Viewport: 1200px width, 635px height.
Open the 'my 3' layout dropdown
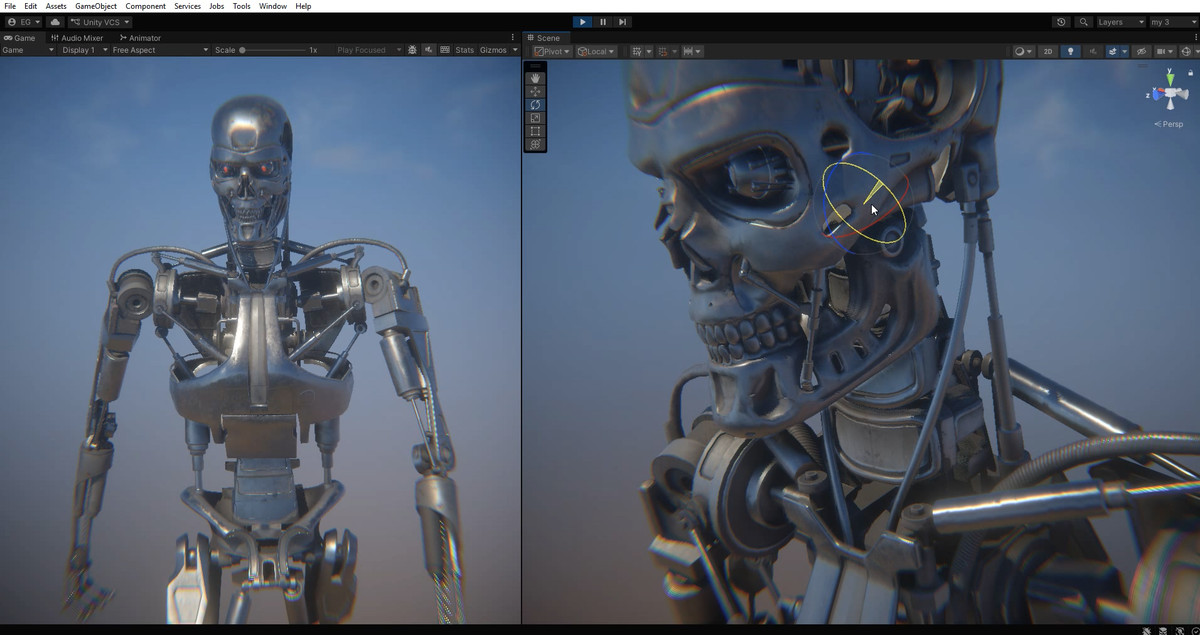click(x=1172, y=22)
